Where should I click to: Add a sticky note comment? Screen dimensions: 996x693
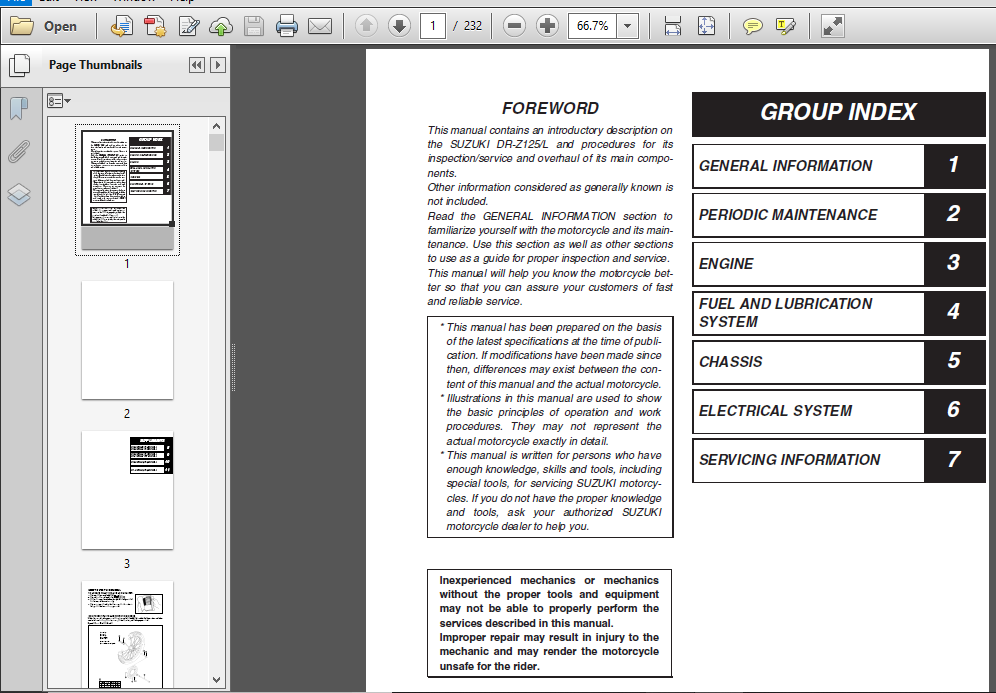(x=752, y=26)
